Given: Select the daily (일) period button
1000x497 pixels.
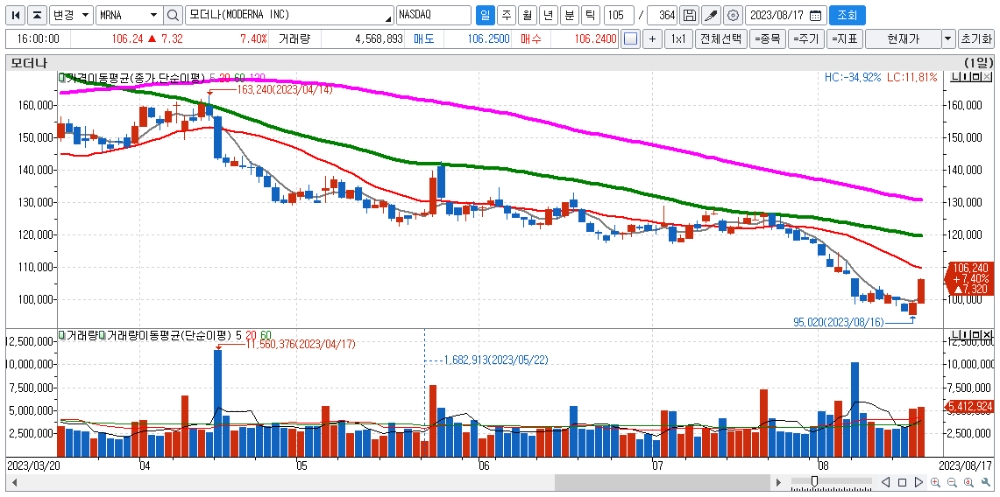Looking at the screenshot, I should 485,15.
